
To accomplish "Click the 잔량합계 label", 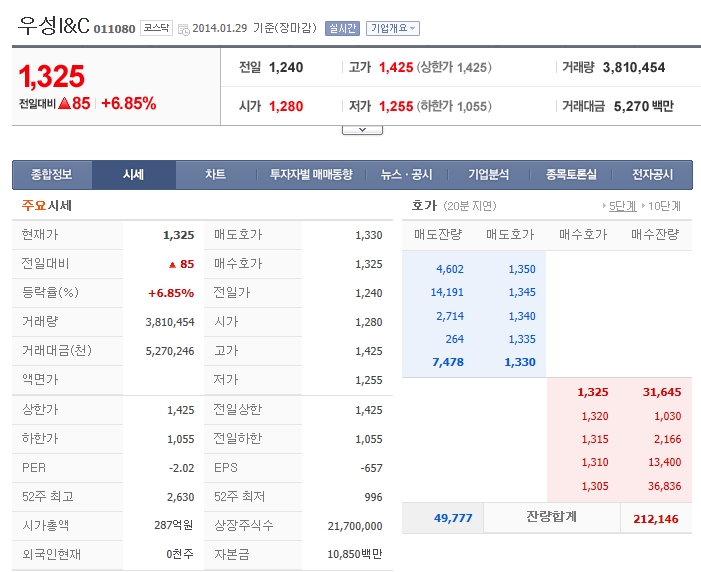I will 551,517.
